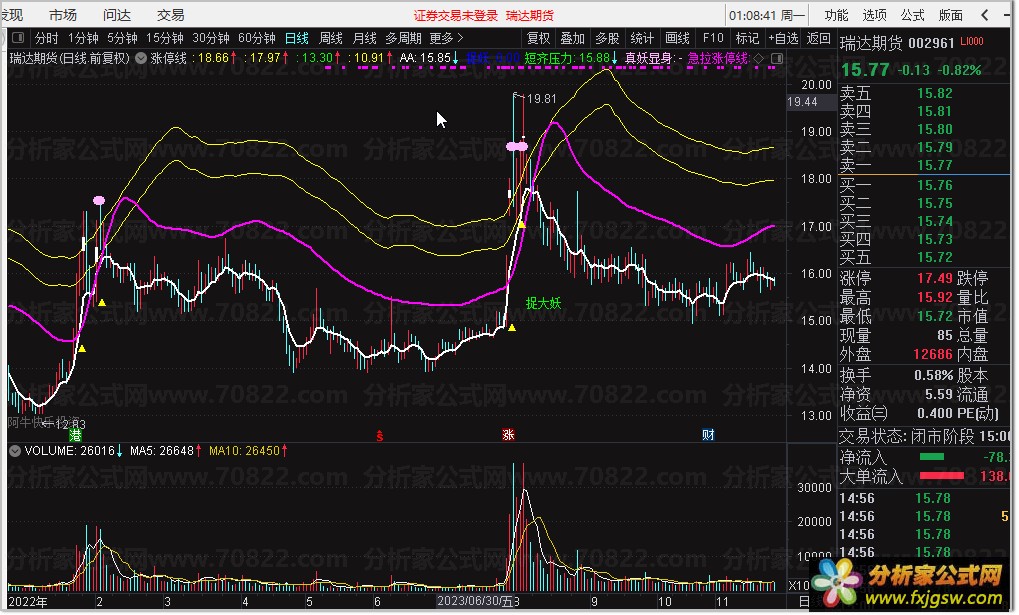Click the X10 volume scale label
This screenshot has height=615, width=1019.
pyautogui.click(x=799, y=586)
